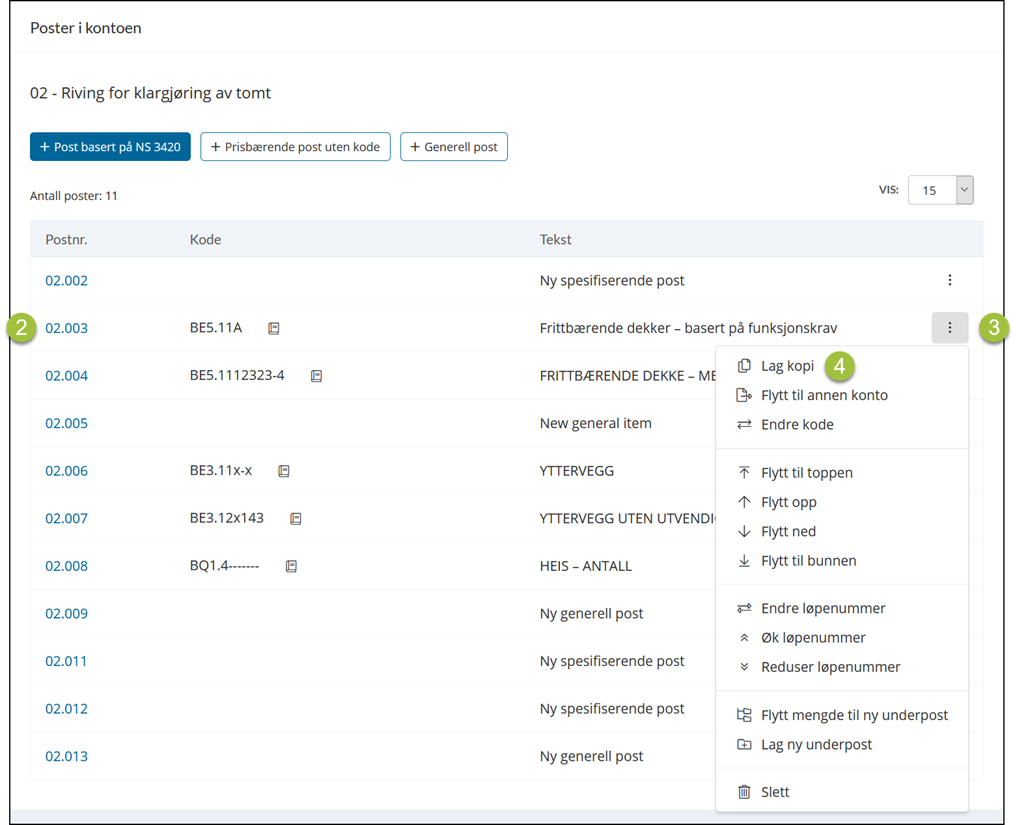
Task: Click the 'Antall poster: 11' label
Action: click(x=74, y=196)
